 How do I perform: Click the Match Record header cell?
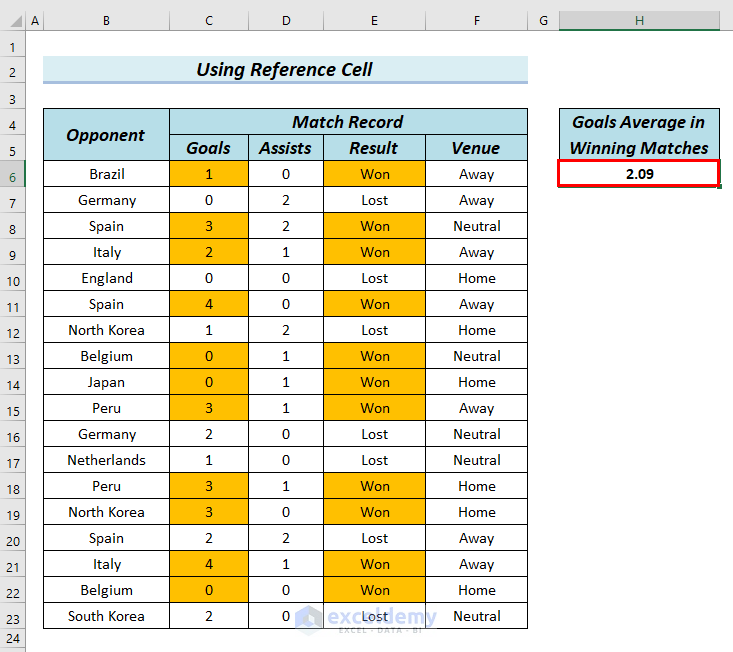pos(348,122)
